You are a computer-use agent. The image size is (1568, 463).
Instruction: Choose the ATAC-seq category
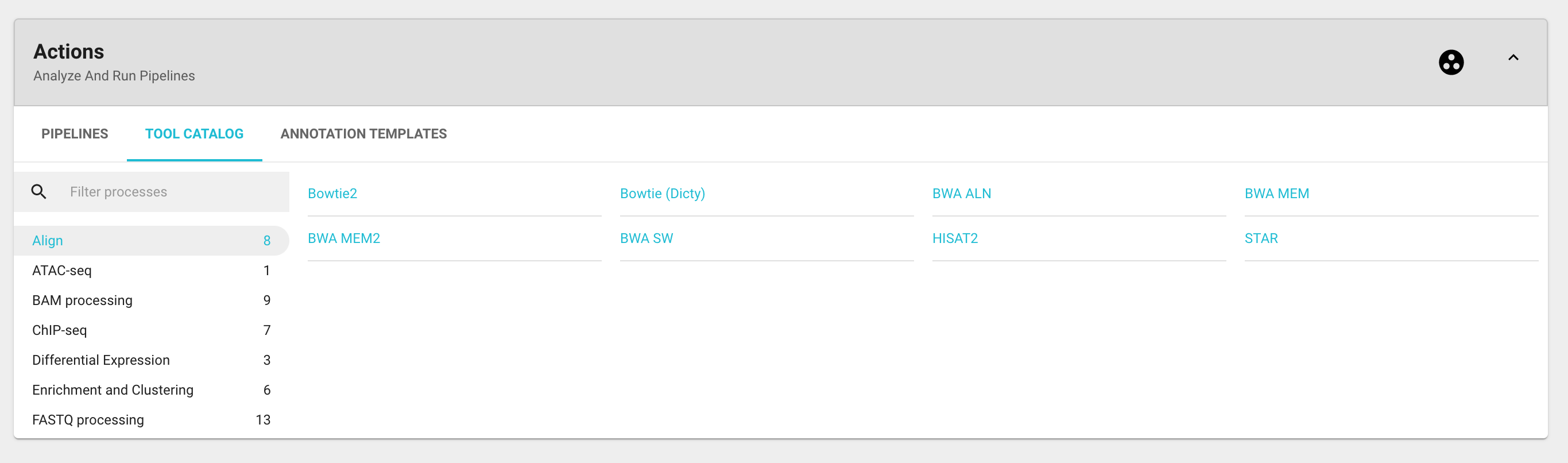(x=62, y=271)
